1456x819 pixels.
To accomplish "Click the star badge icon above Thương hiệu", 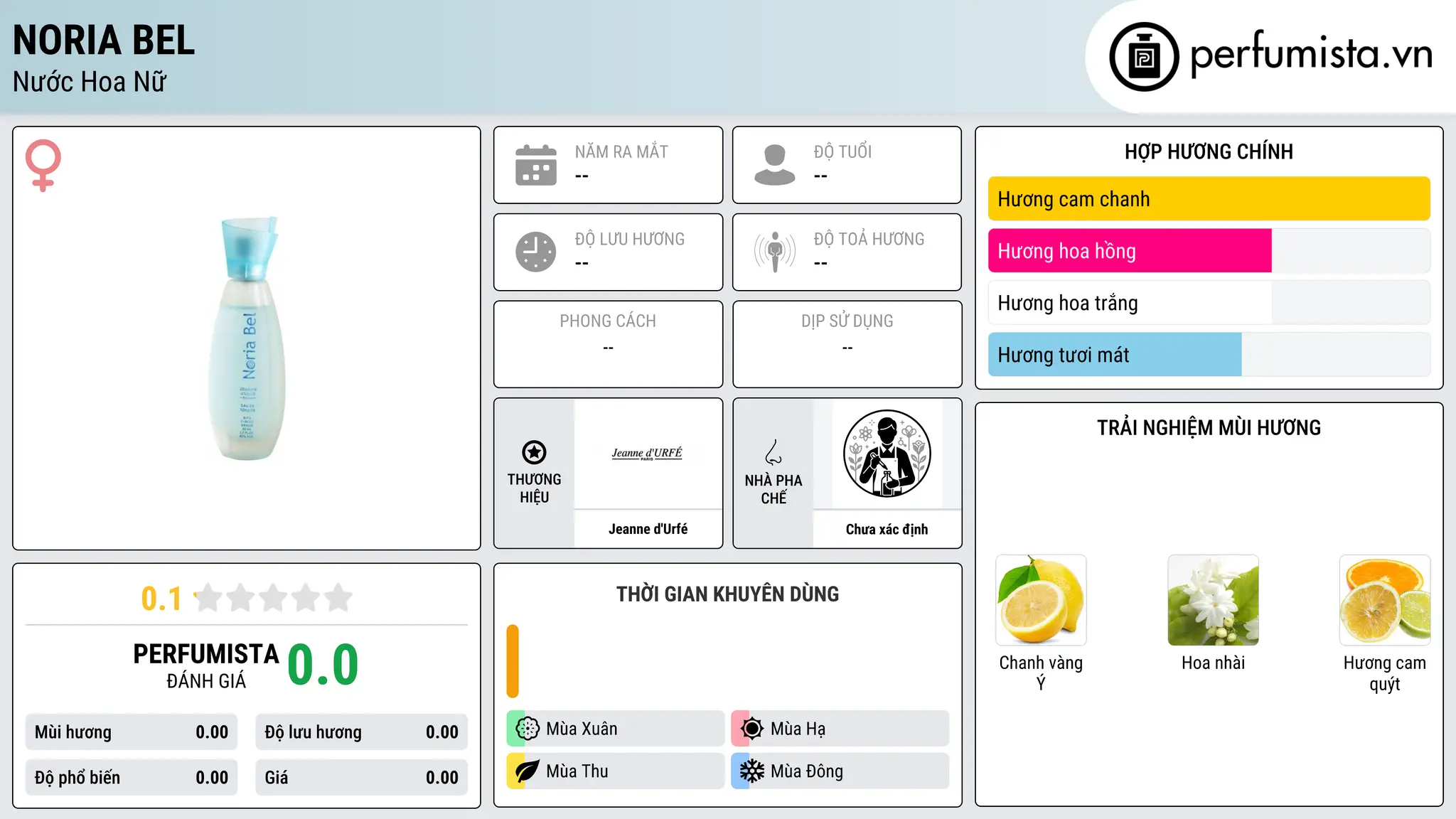I will point(534,452).
